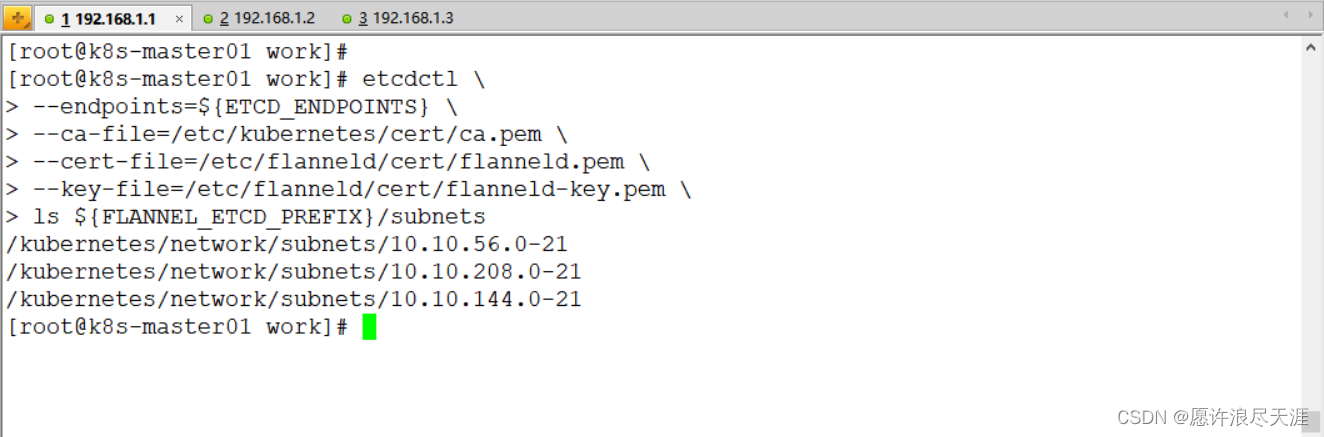This screenshot has height=437, width=1324.
Task: Click the 10.10.56.0-21 subnet line
Action: [287, 244]
